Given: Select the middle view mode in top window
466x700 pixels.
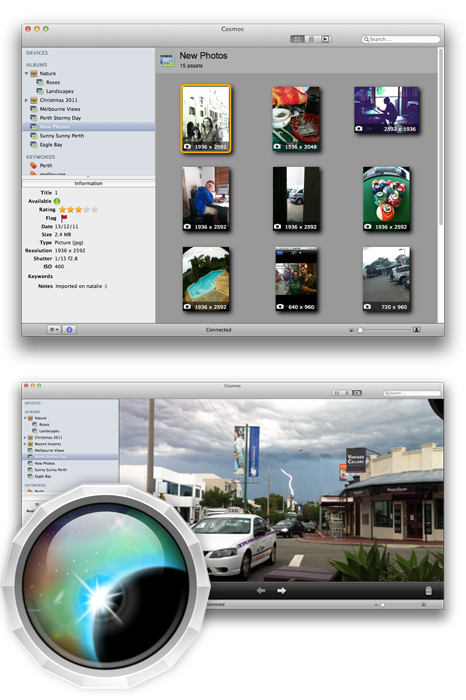Looking at the screenshot, I should pos(312,39).
